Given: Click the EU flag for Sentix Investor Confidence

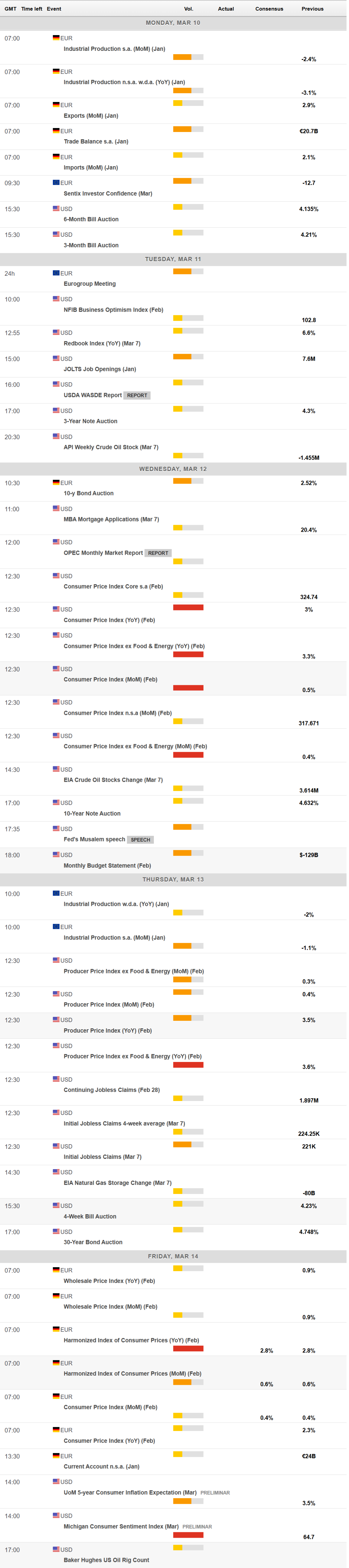Looking at the screenshot, I should point(56,182).
